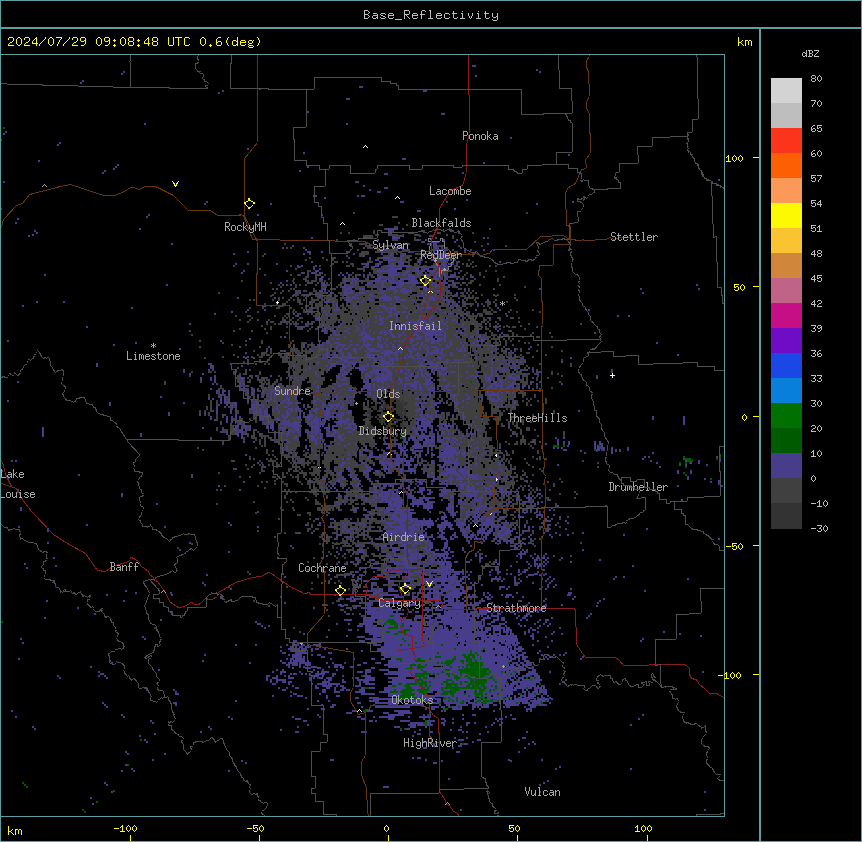The image size is (862, 842).
Task: Click the Louise label at left edge
Action: point(18,494)
